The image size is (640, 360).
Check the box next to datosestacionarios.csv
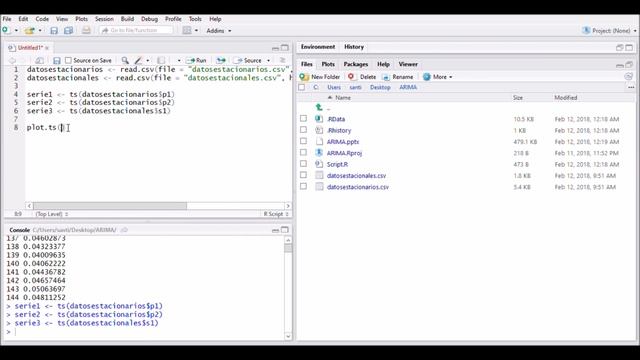(303, 186)
